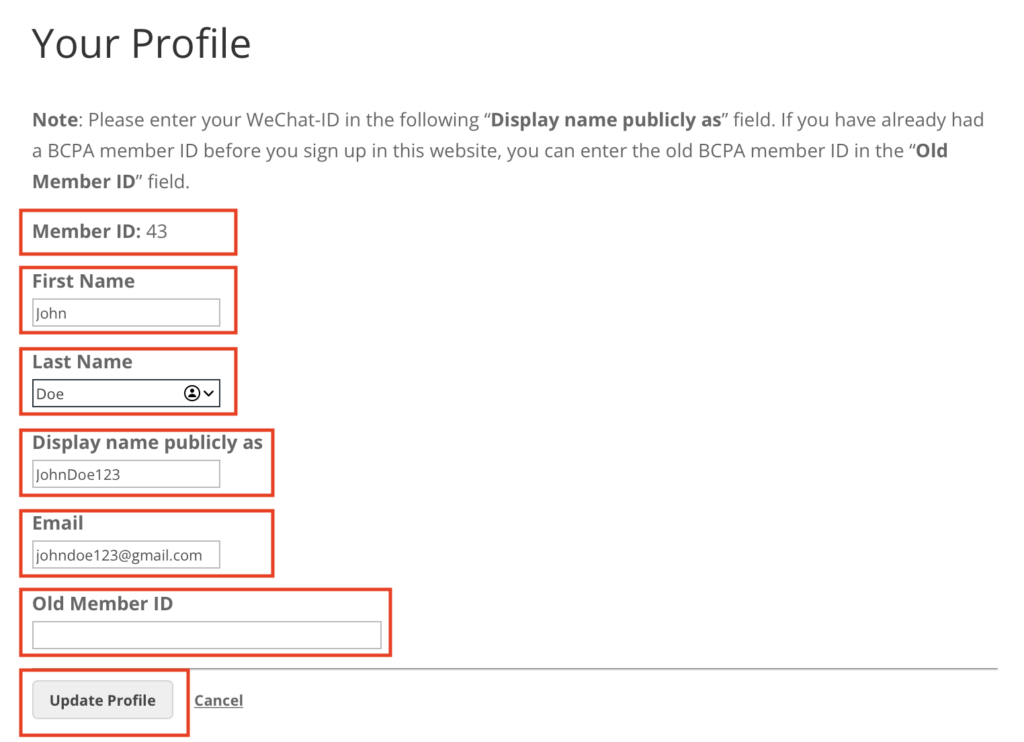Click the Member ID: 43 text

click(x=100, y=231)
